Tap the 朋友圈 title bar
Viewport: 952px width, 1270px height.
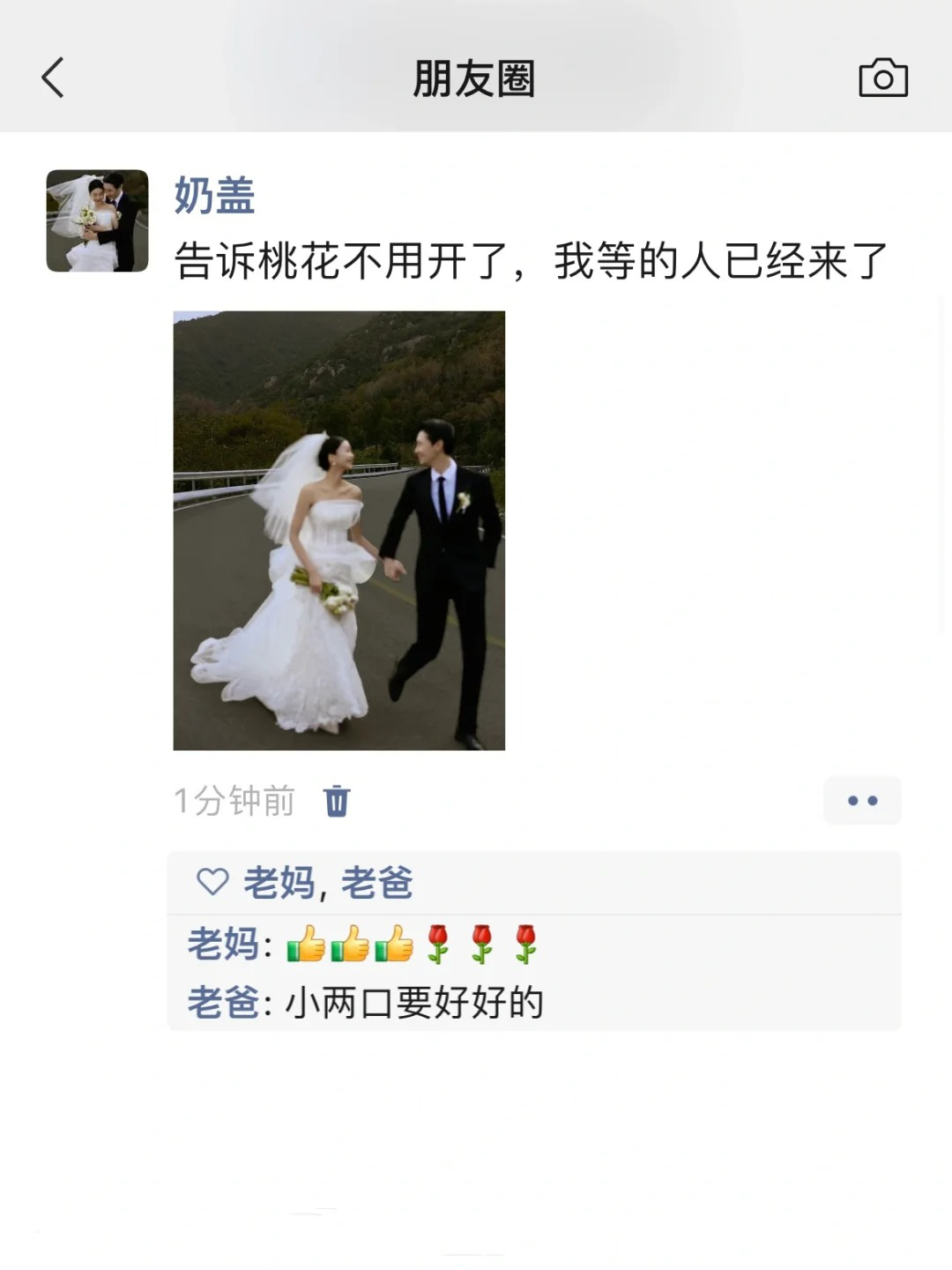[474, 78]
